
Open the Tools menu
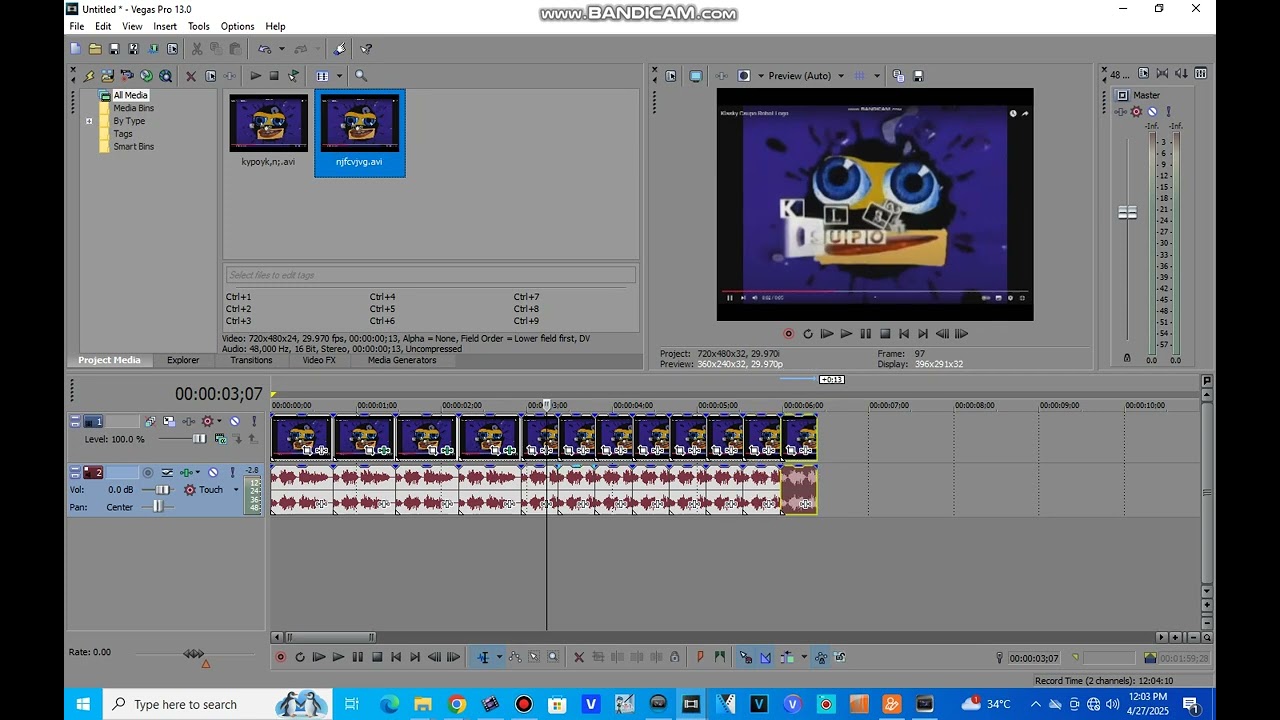pos(199,26)
